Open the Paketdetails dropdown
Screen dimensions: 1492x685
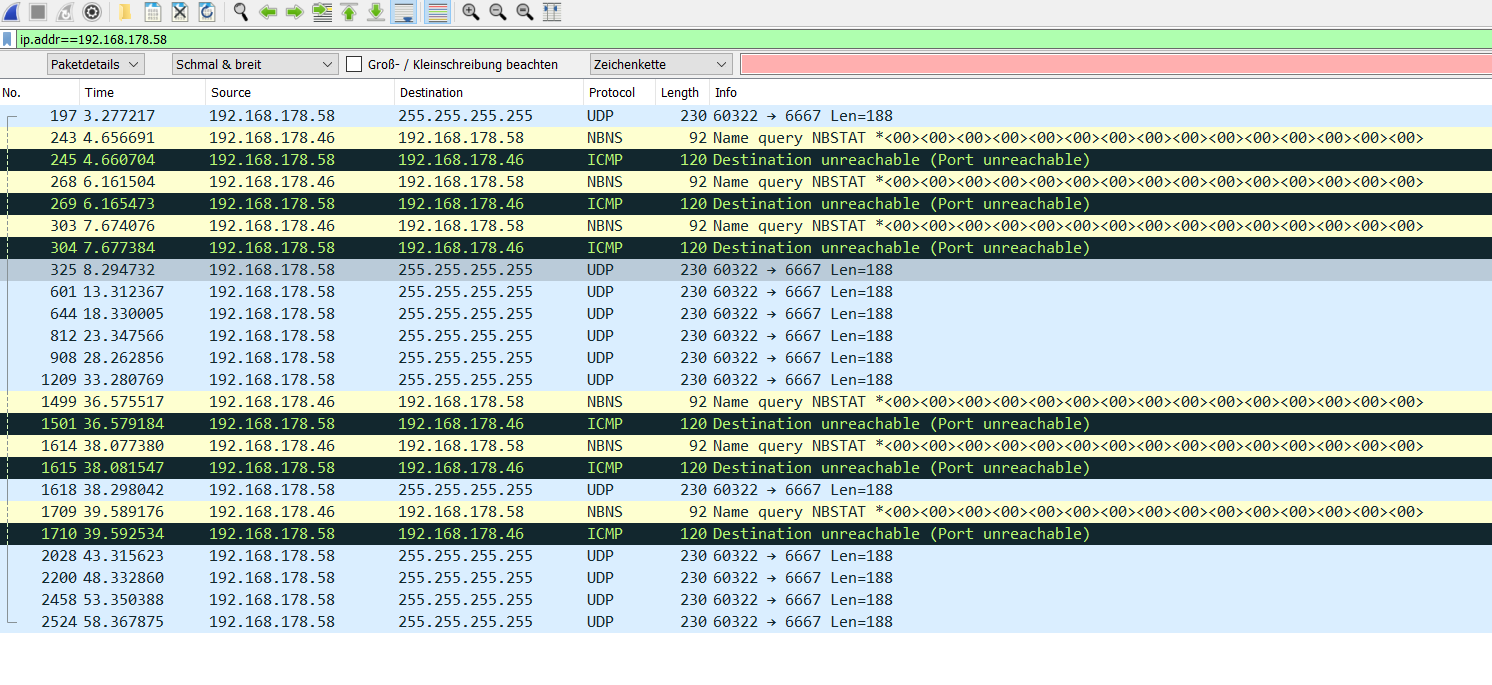96,64
